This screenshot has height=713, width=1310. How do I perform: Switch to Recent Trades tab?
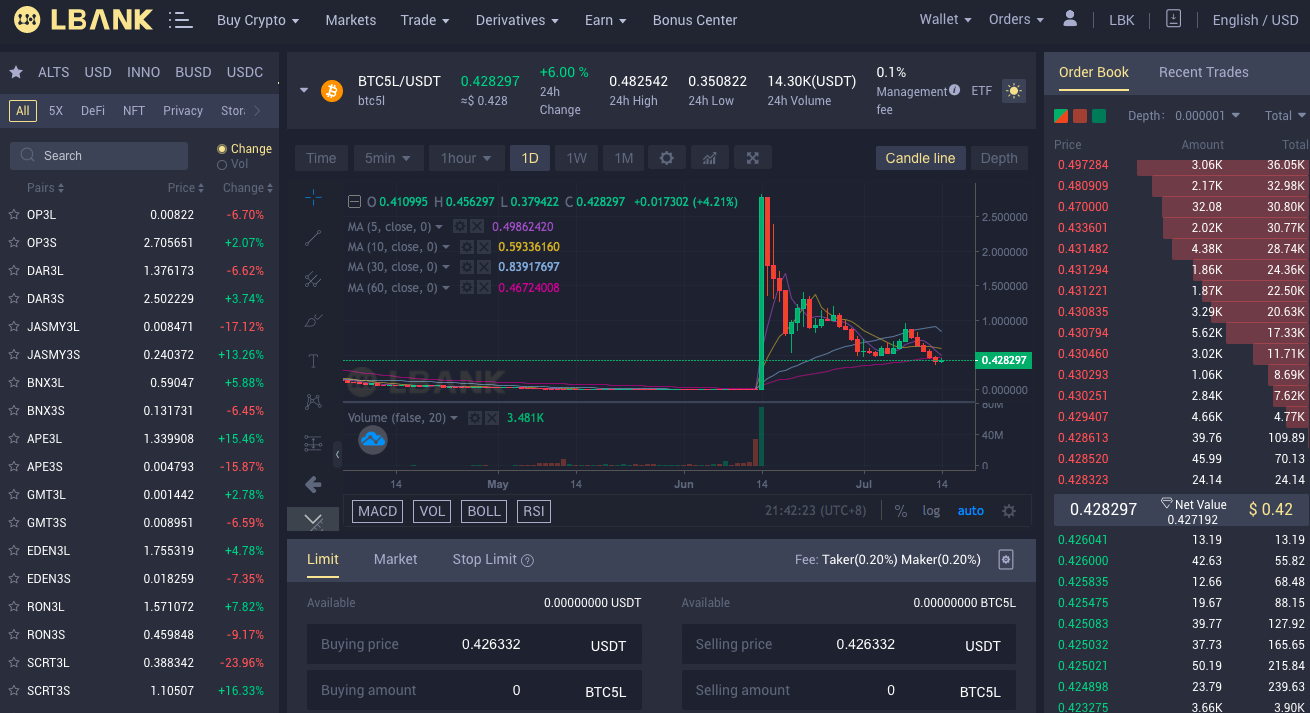tap(1203, 72)
